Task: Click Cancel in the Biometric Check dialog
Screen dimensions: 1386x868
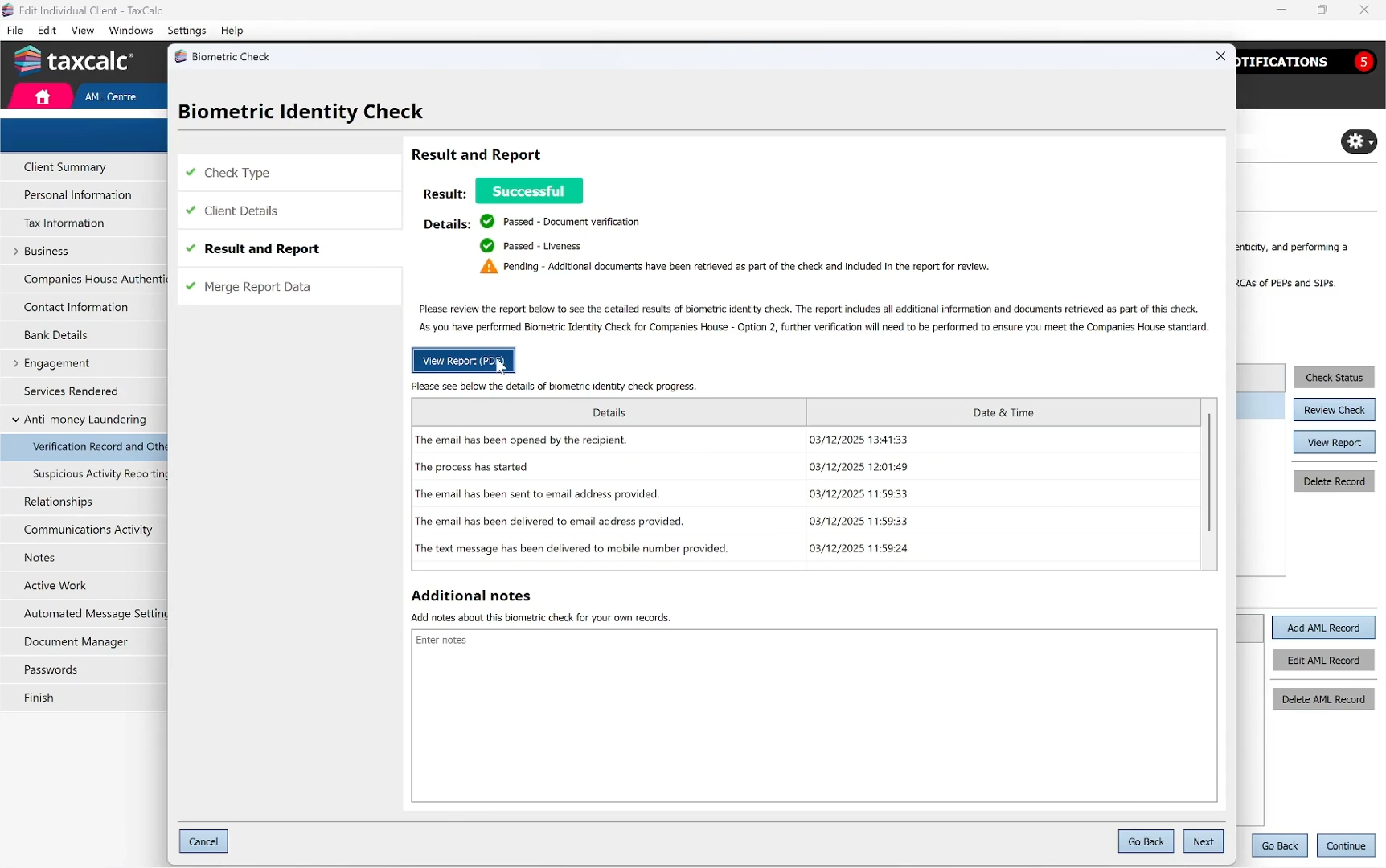Action: pos(203,841)
